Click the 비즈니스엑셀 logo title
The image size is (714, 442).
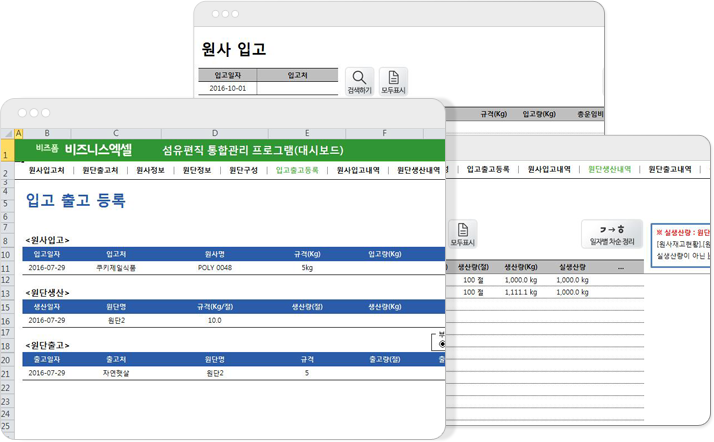[x=98, y=150]
